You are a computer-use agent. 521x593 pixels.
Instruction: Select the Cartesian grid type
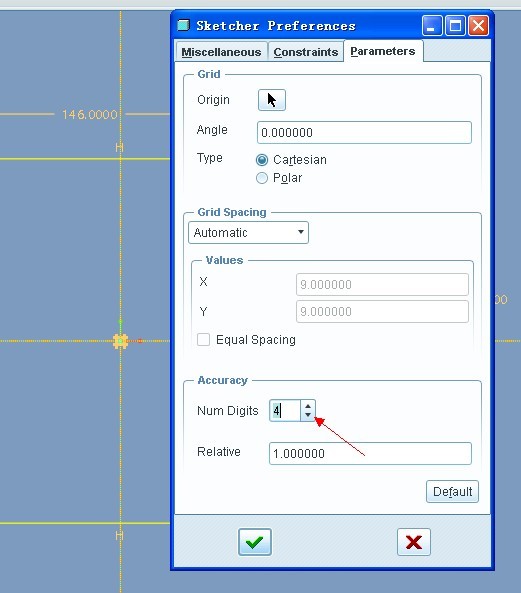point(262,160)
